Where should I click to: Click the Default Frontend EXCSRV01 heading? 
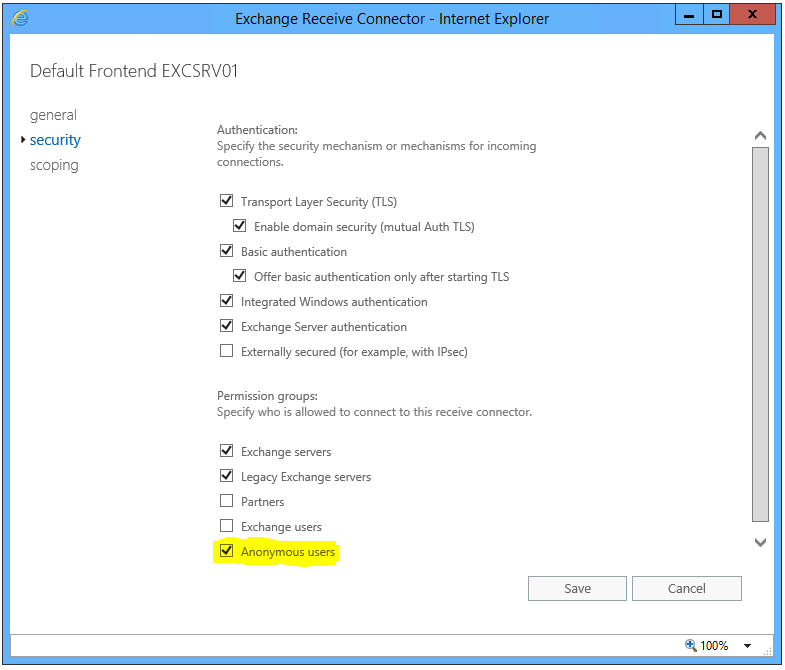(134, 71)
